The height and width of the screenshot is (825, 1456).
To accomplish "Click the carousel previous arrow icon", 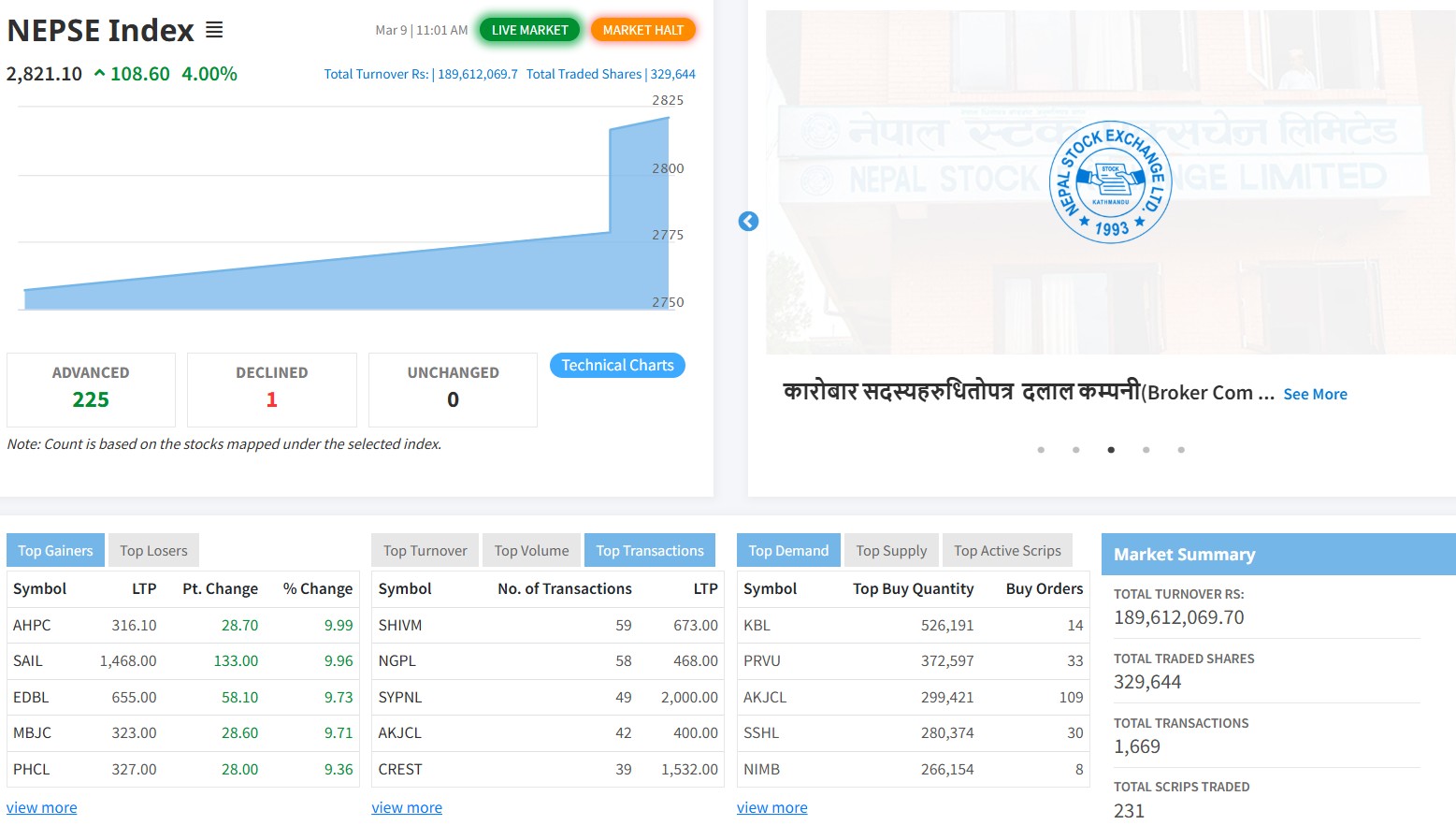I will coord(748,222).
